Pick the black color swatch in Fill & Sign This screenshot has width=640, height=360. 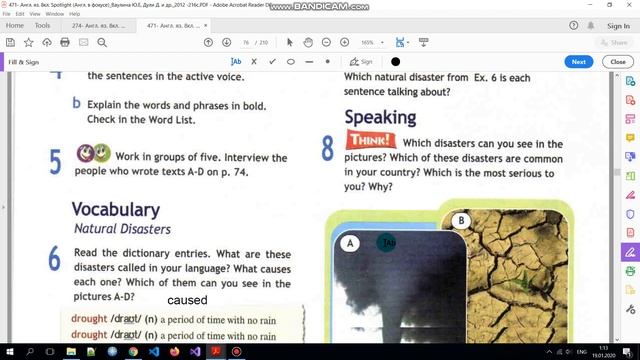pyautogui.click(x=395, y=62)
